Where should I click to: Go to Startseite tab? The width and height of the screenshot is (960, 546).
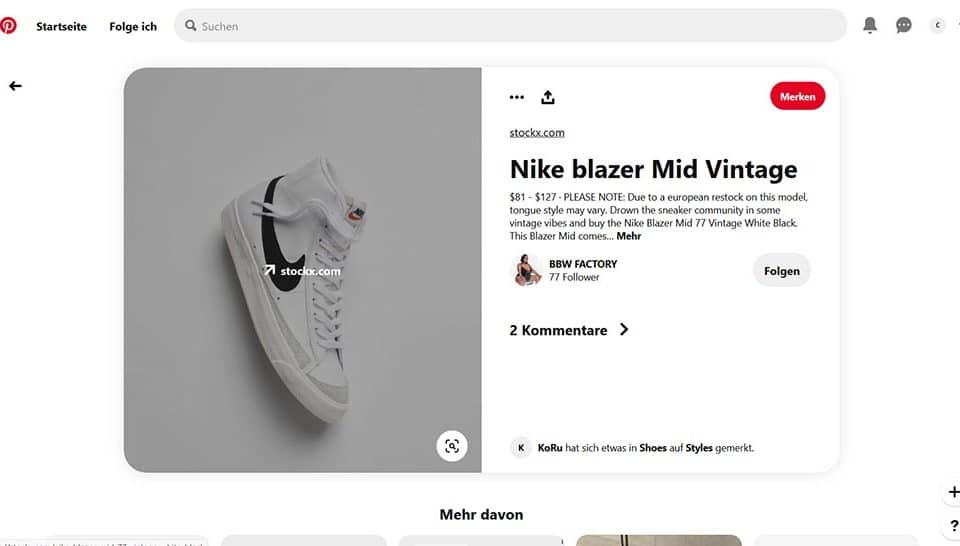[x=62, y=27]
